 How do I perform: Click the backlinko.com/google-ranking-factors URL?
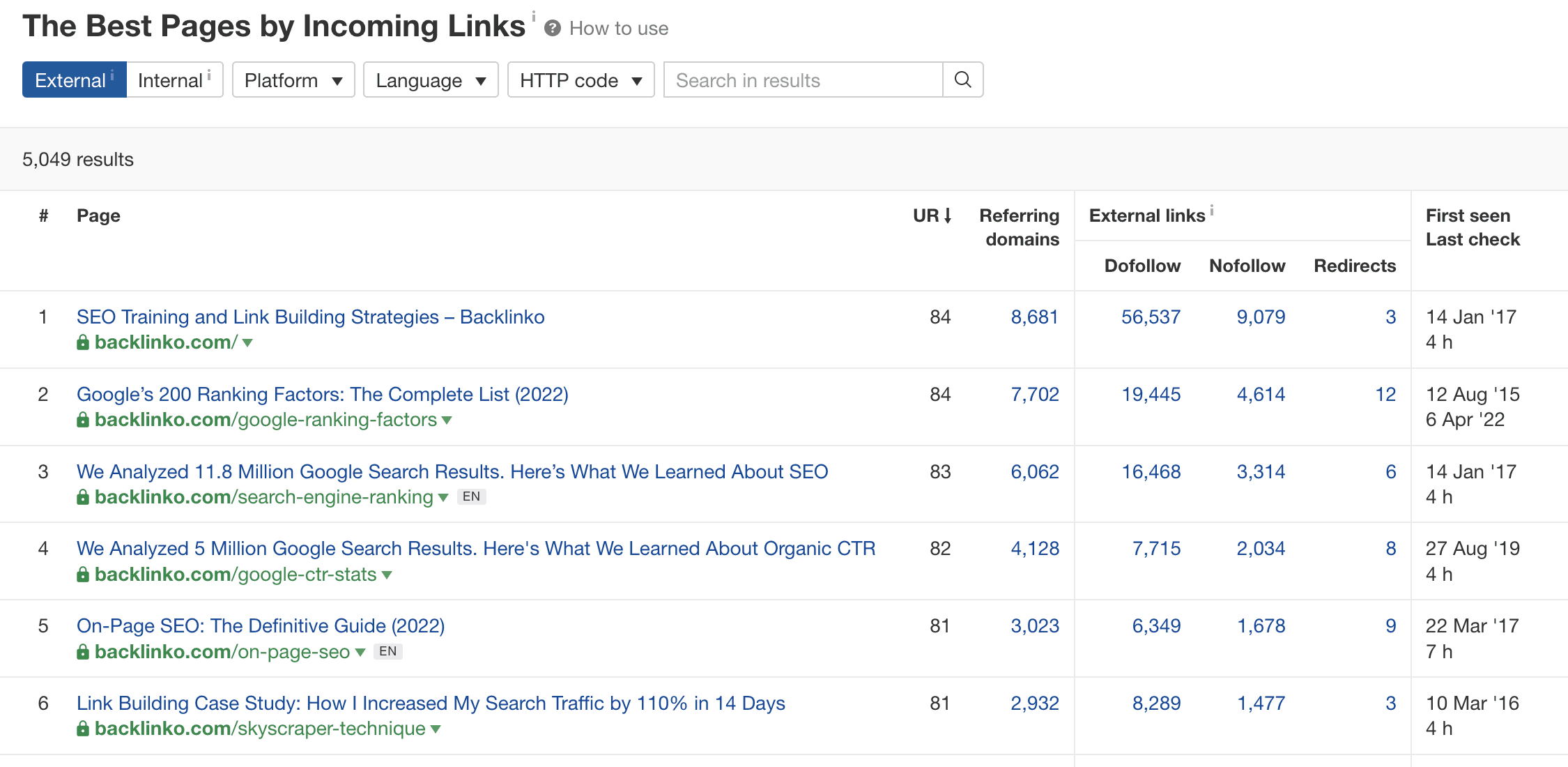266,420
